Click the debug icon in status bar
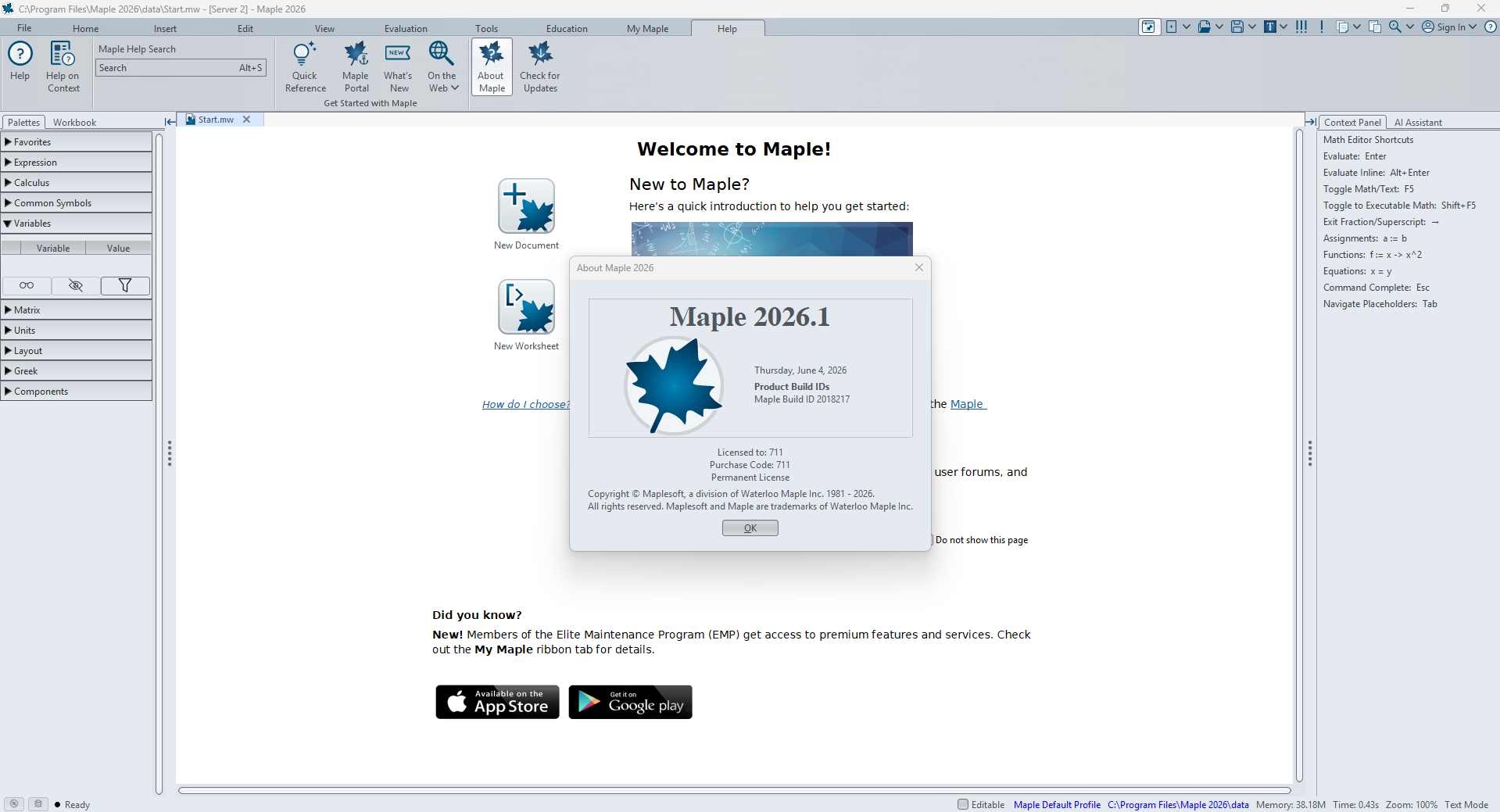 tap(38, 804)
